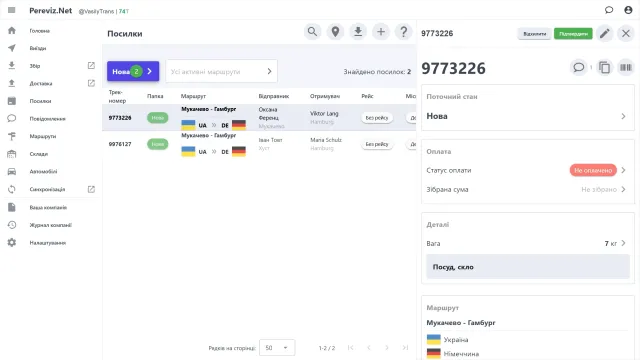The image size is (640, 360).
Task: Open the user account icon
Action: (x=628, y=10)
